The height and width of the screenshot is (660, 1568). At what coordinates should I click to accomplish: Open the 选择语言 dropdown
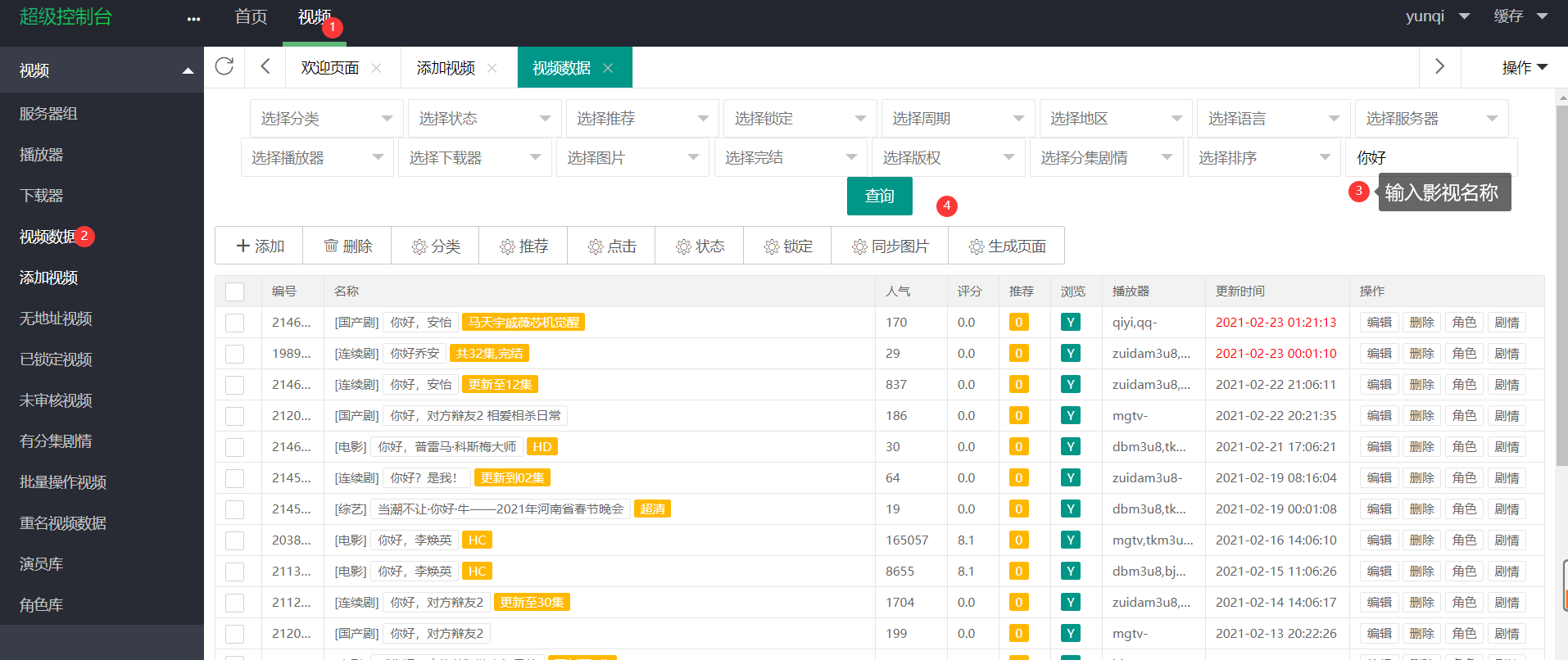1274,119
